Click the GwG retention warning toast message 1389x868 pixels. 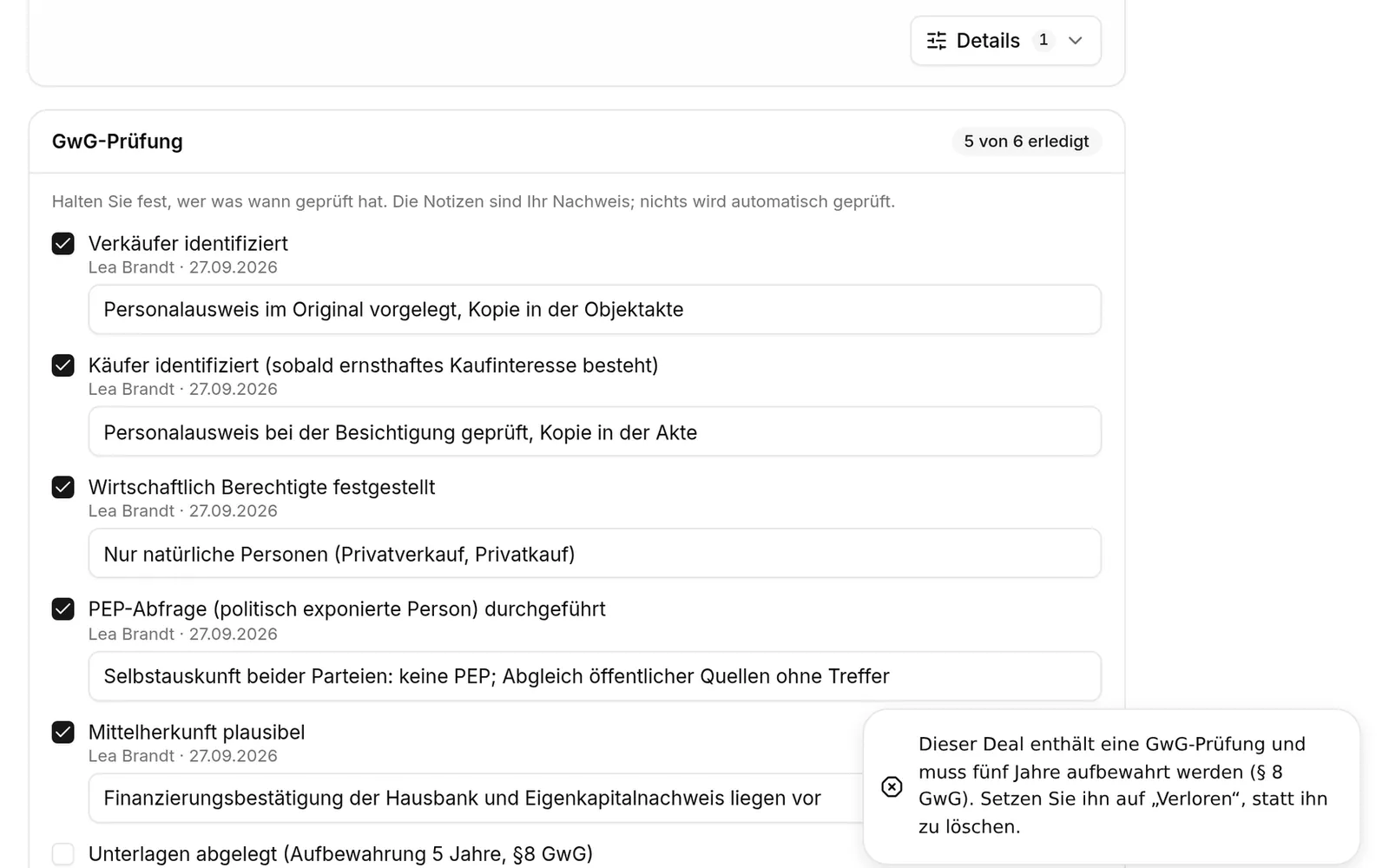tap(1123, 786)
